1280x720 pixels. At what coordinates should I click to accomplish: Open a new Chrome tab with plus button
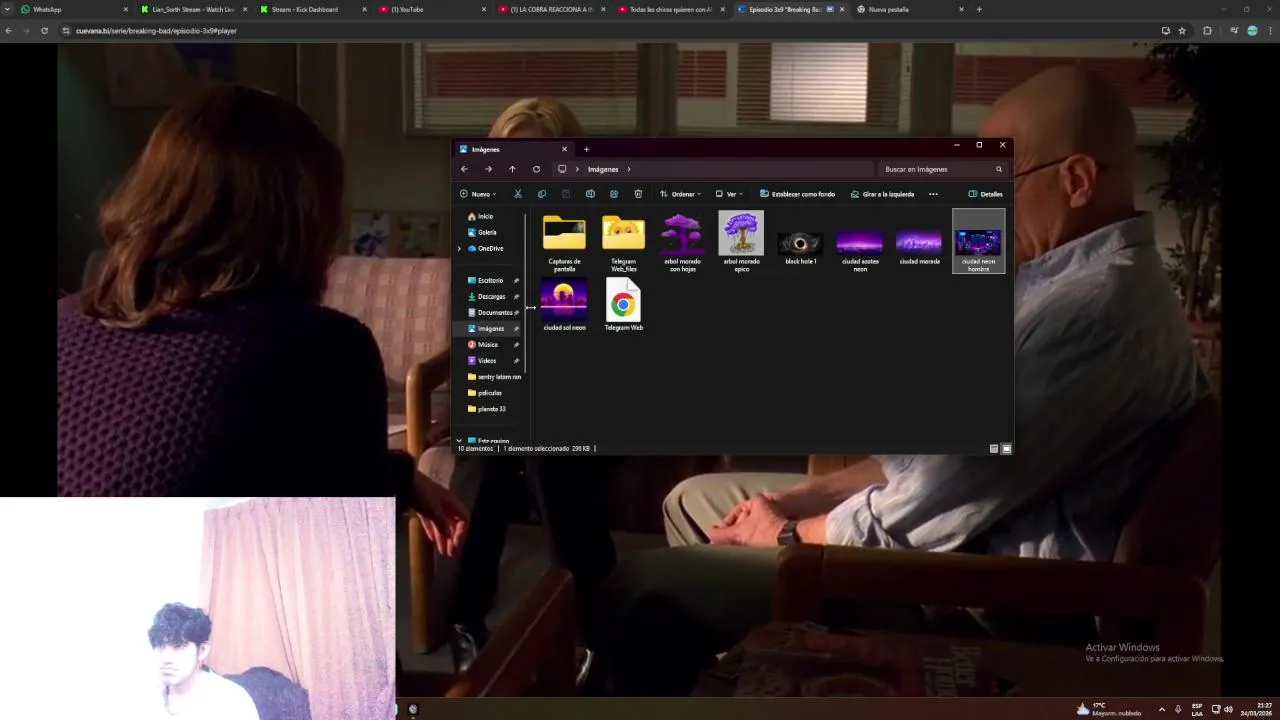(x=979, y=9)
